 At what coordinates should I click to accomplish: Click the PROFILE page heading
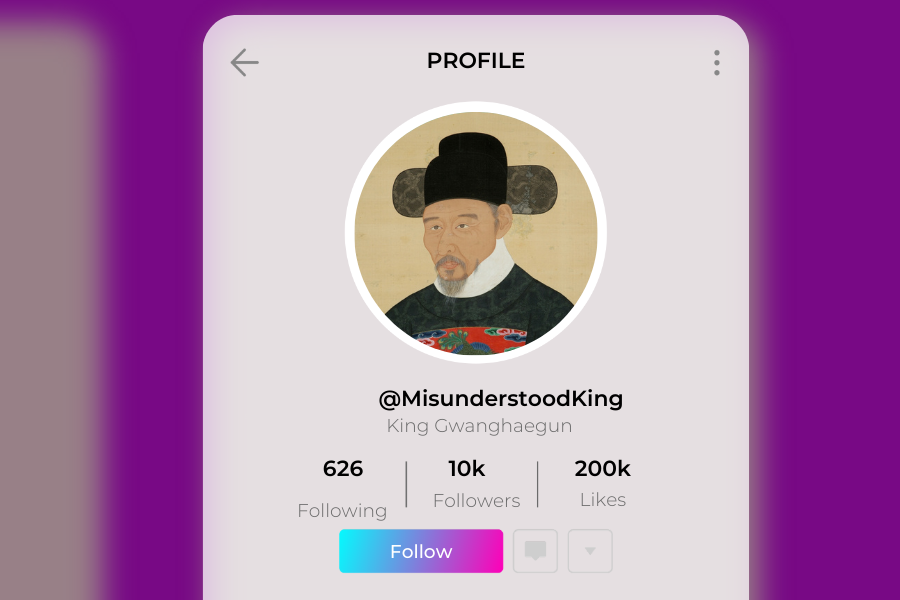[476, 61]
